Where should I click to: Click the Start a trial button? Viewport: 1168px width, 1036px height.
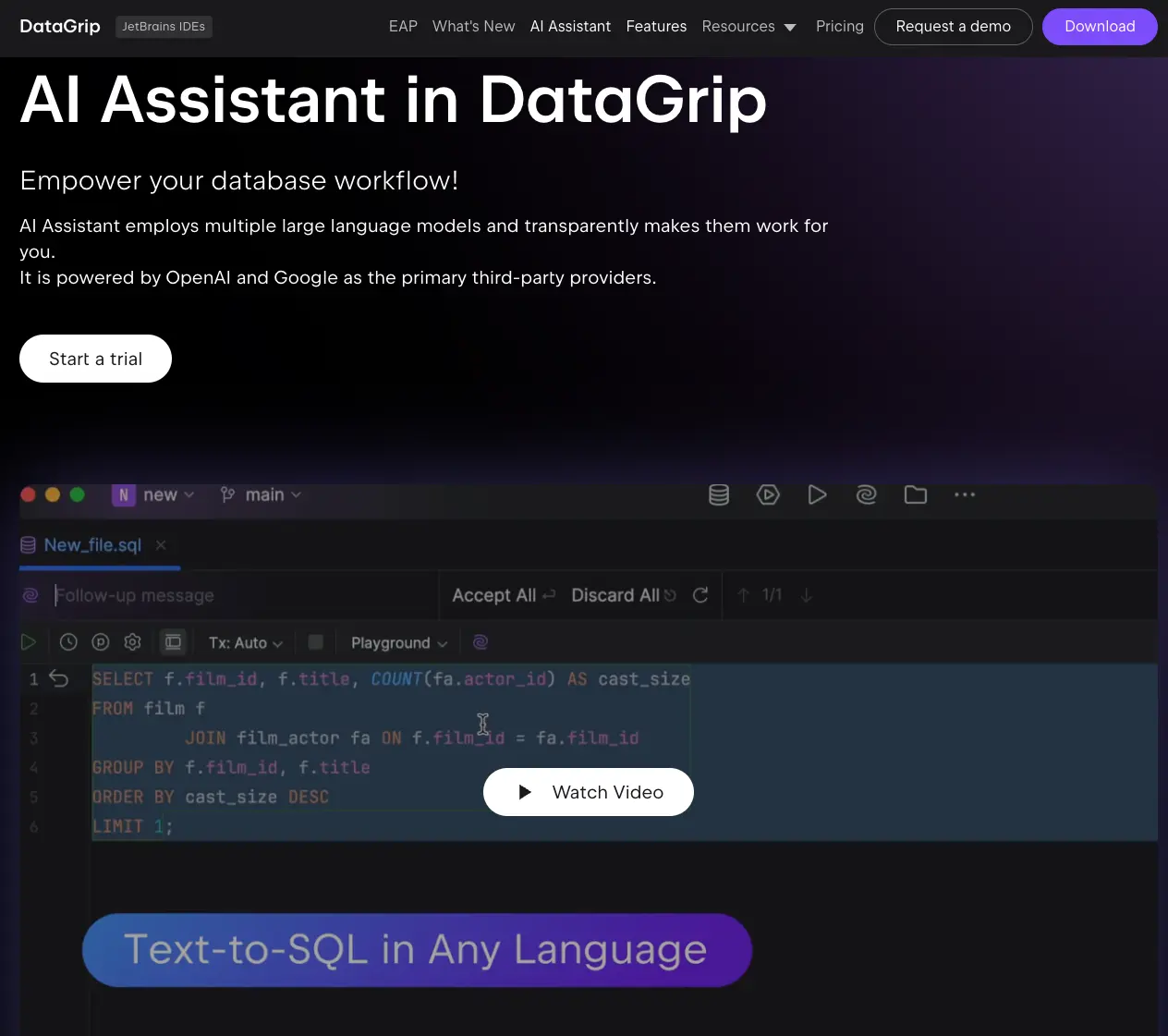tap(95, 359)
